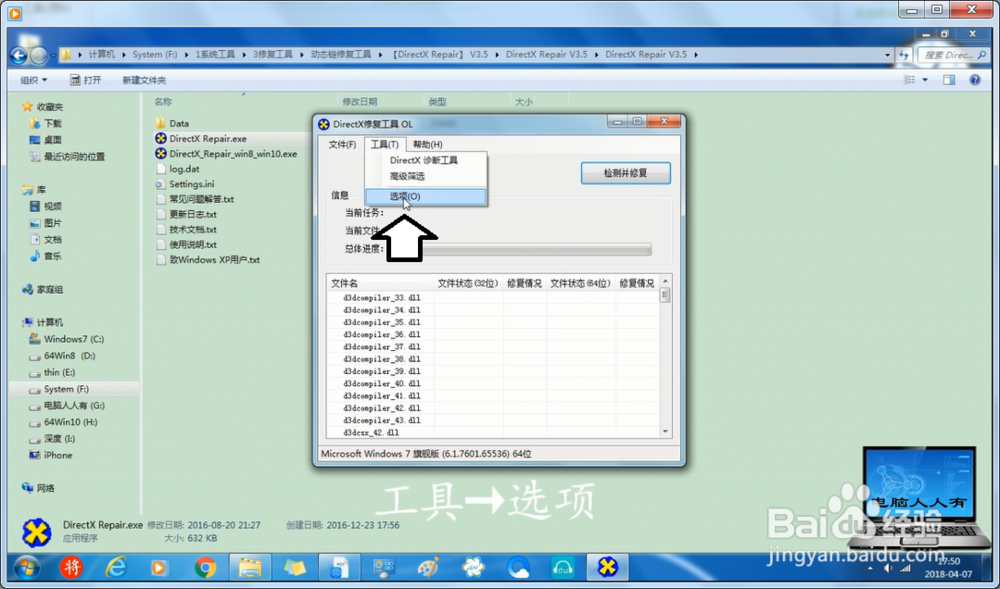Select 使用说明.txt file
Screen dimensions: 1000x589
pyautogui.click(x=186, y=245)
